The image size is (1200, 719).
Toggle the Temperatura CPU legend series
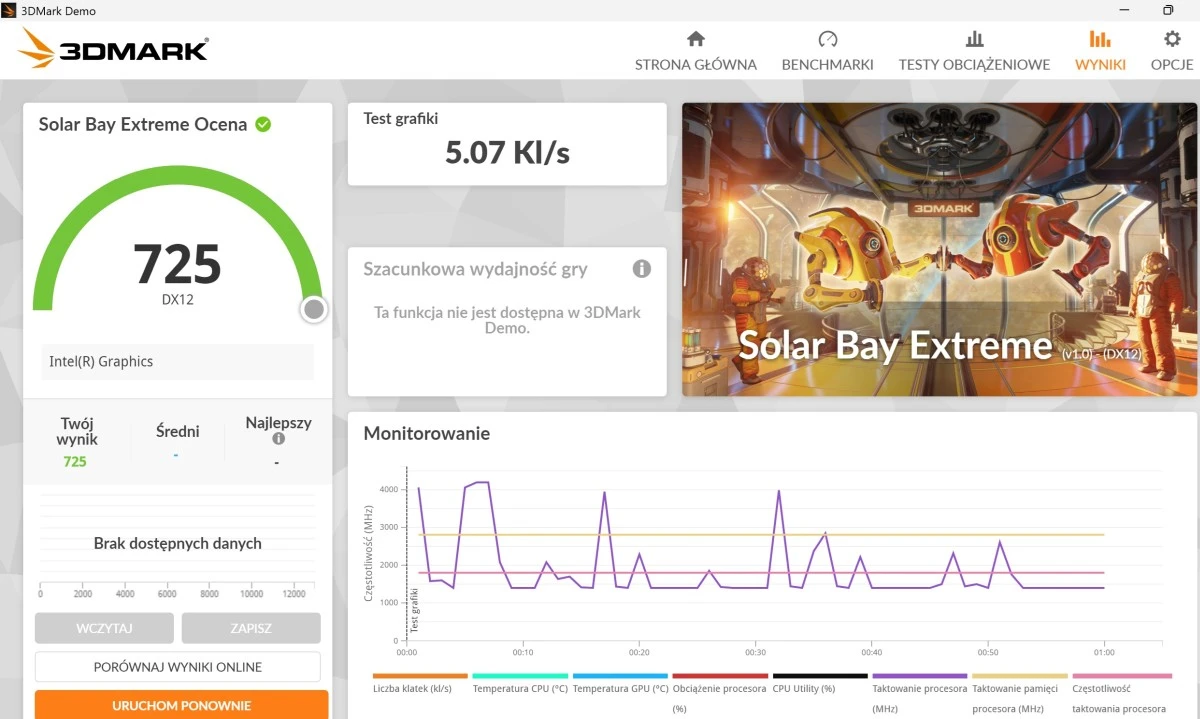(520, 688)
